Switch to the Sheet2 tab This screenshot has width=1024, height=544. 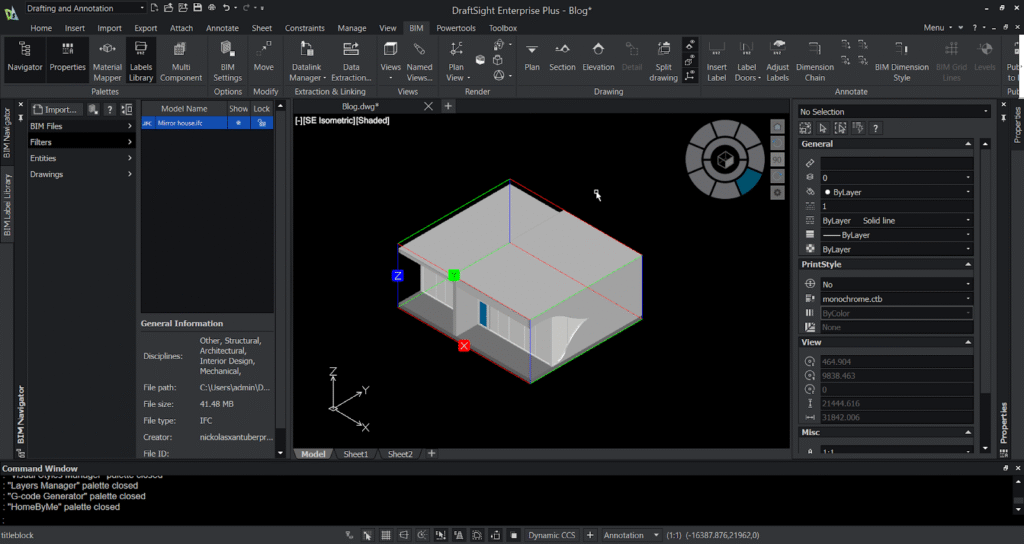[x=400, y=454]
